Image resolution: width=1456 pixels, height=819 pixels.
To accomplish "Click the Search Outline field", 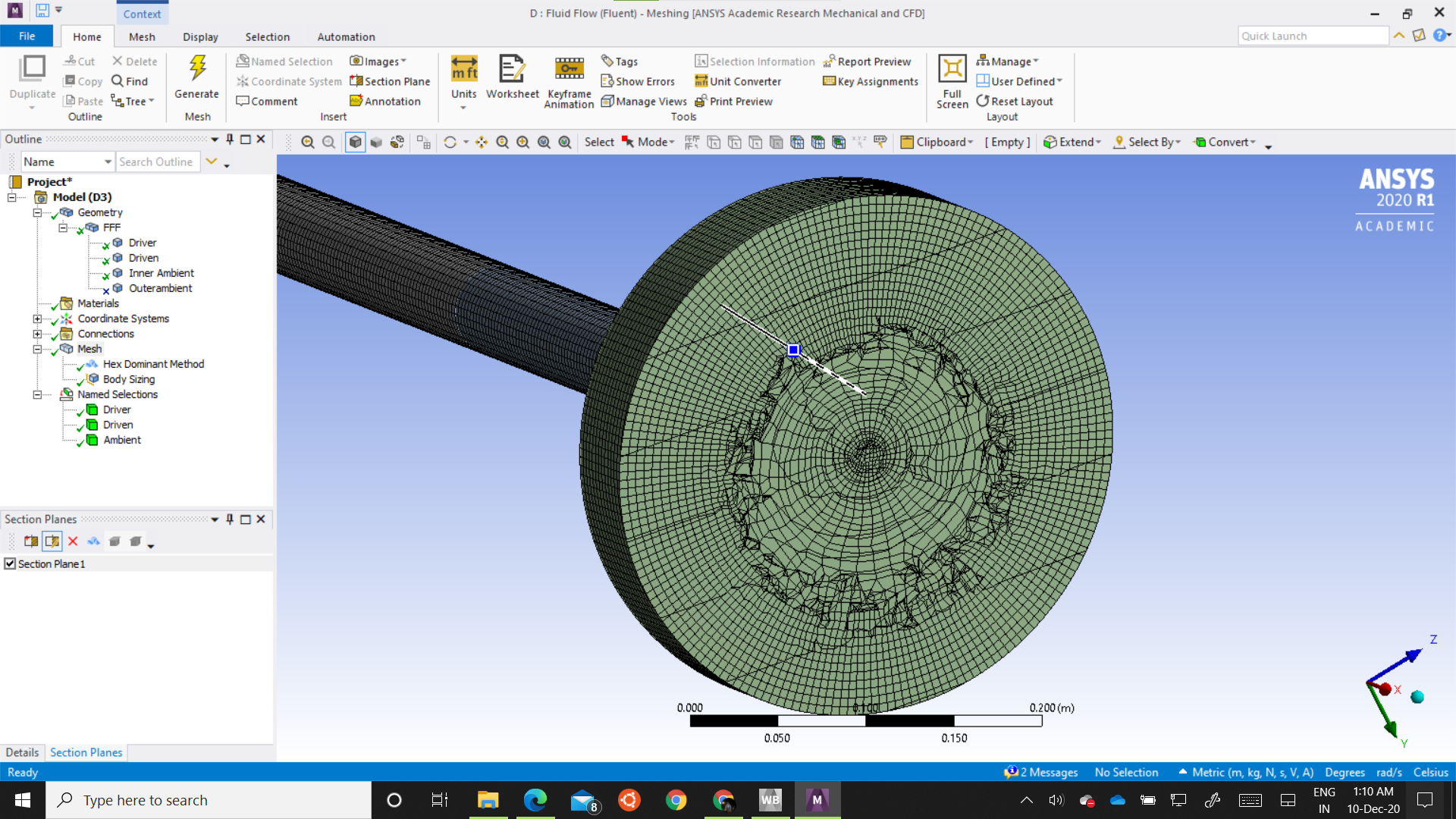I will (157, 162).
